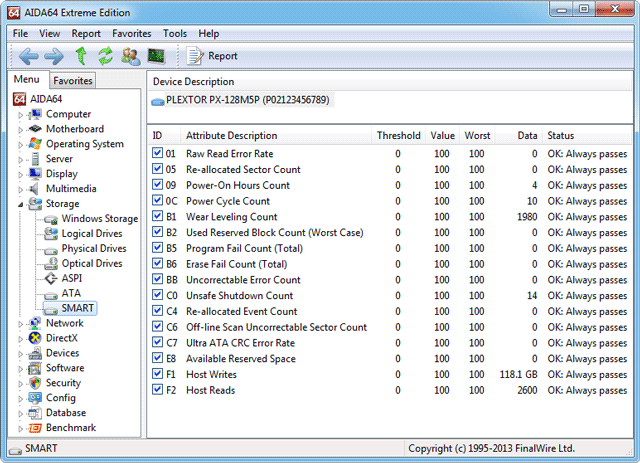The width and height of the screenshot is (640, 463).
Task: Go back with the blue left arrow
Action: (29, 56)
